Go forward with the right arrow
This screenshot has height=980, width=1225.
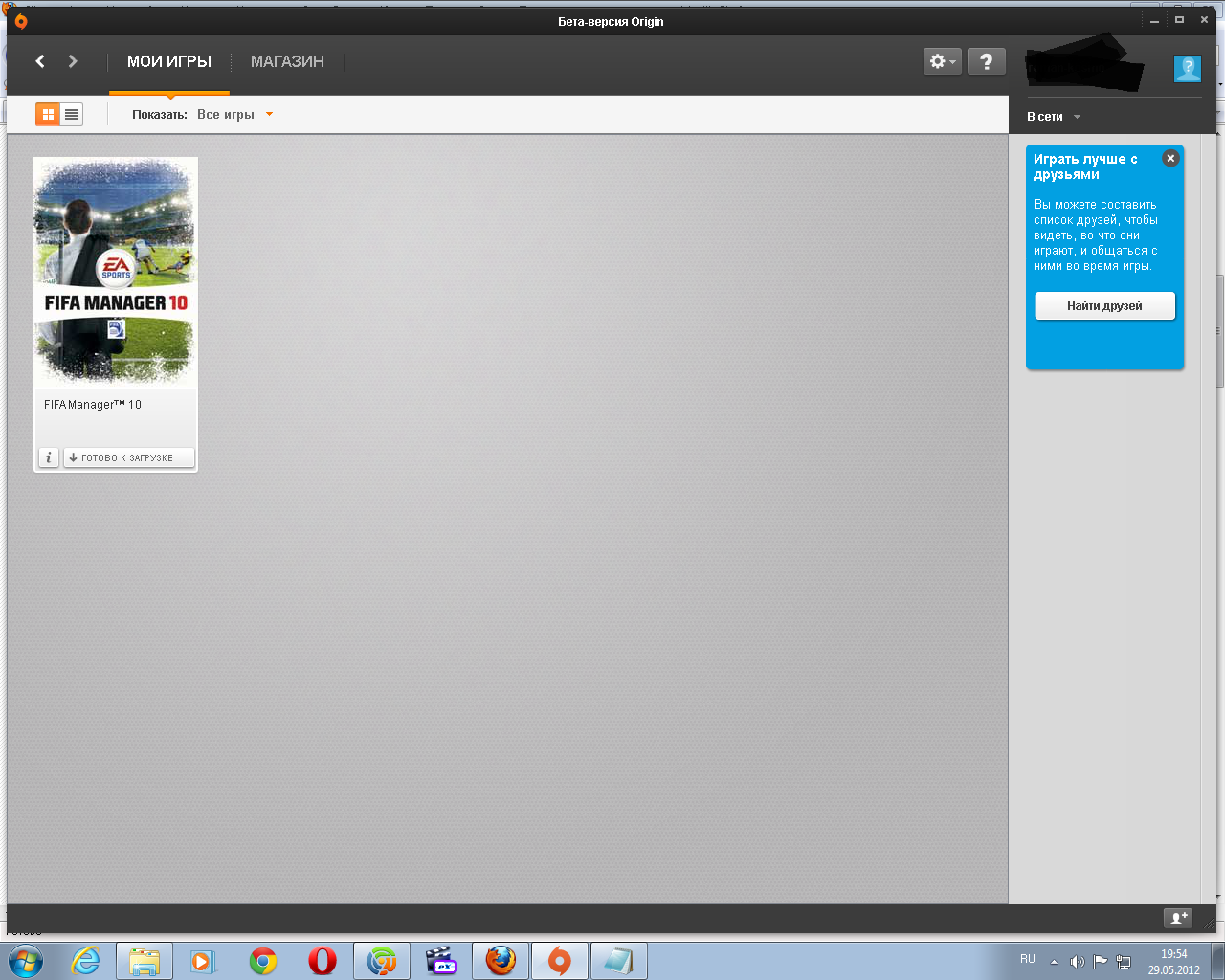tap(73, 61)
